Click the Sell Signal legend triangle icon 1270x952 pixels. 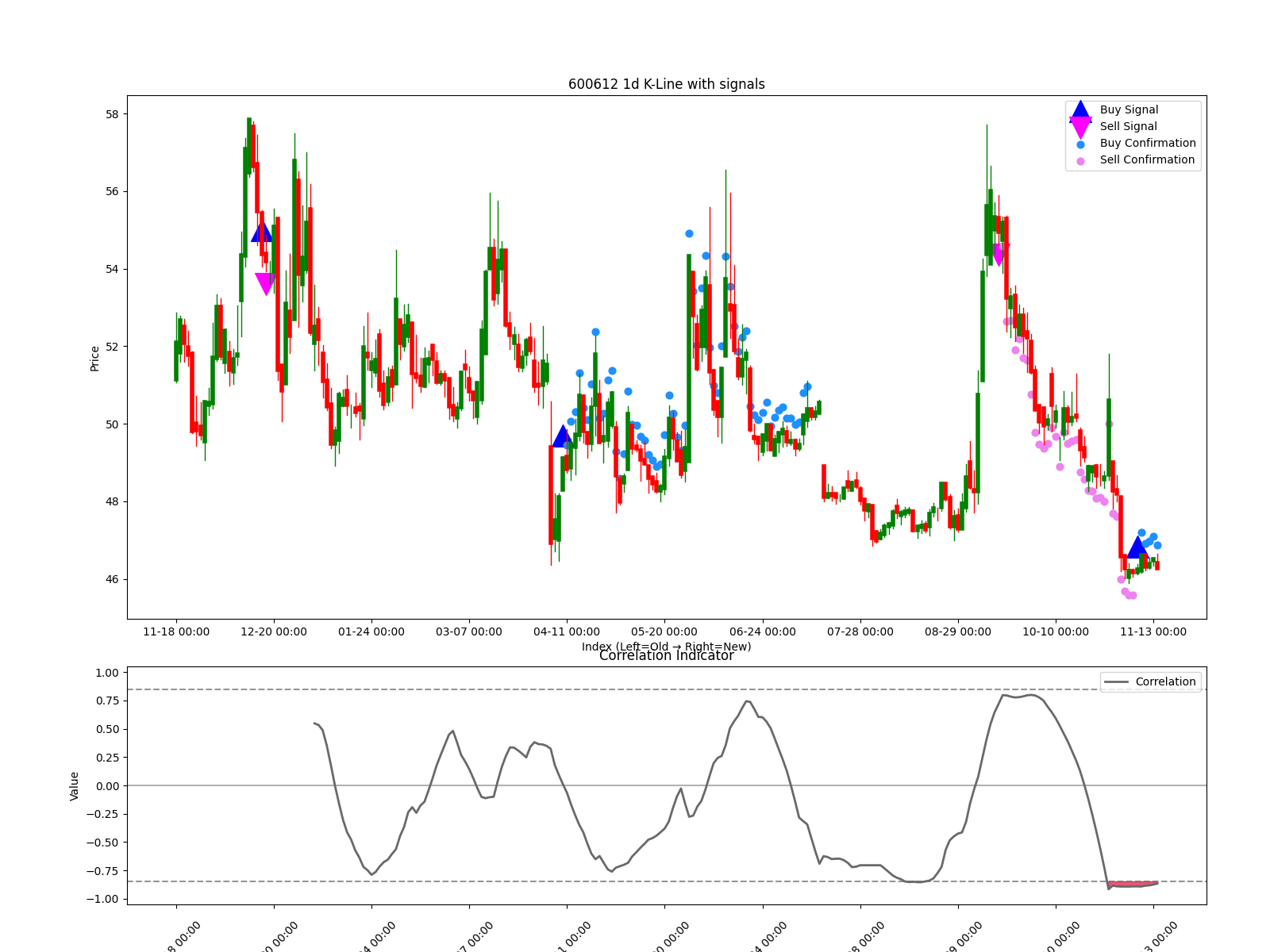pyautogui.click(x=1080, y=127)
